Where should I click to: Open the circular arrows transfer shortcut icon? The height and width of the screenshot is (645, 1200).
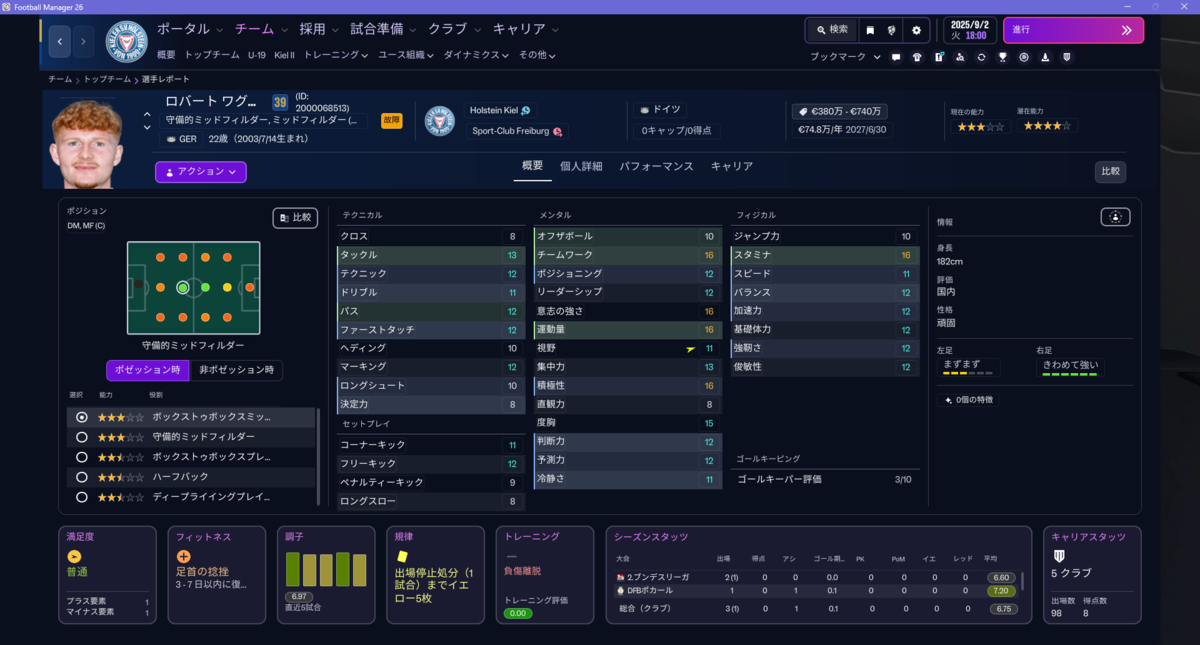pos(981,57)
